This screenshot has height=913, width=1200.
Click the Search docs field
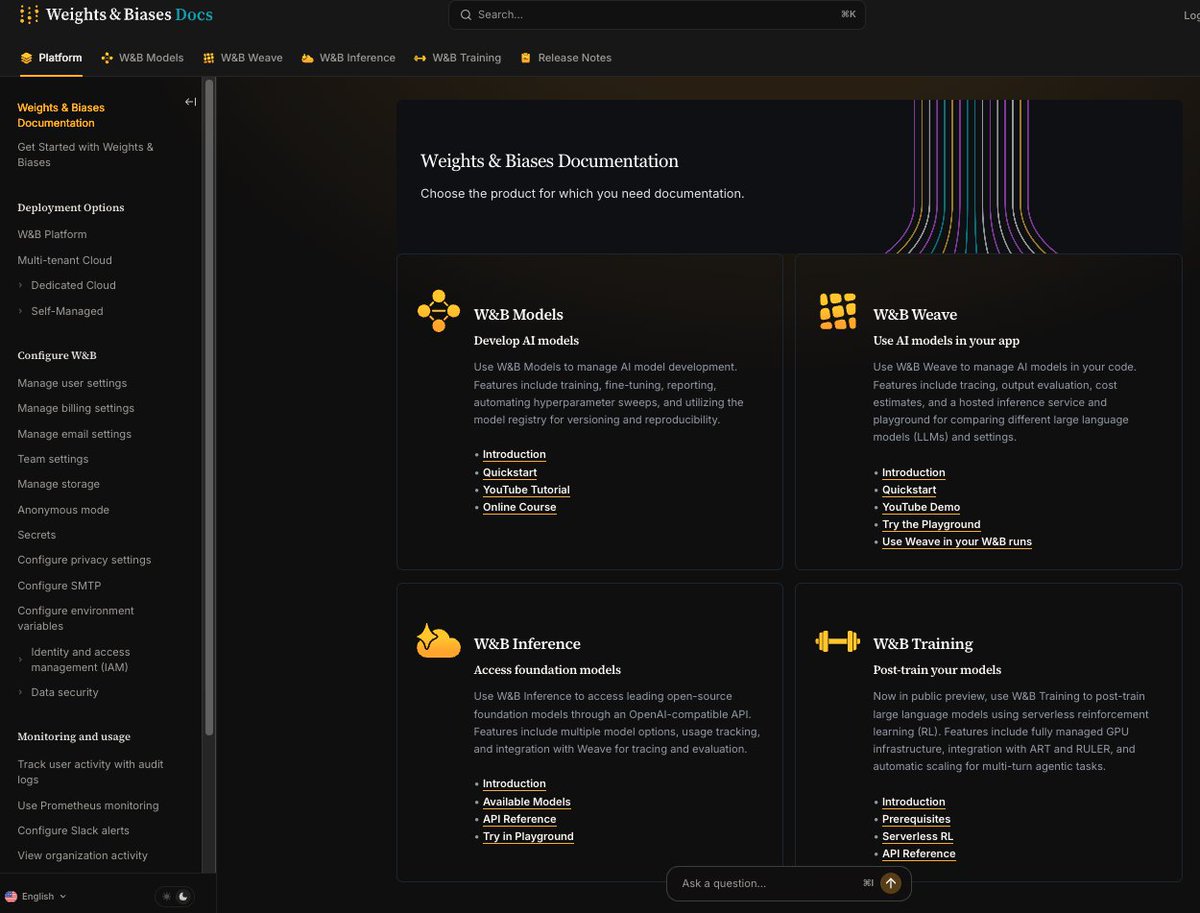[657, 15]
